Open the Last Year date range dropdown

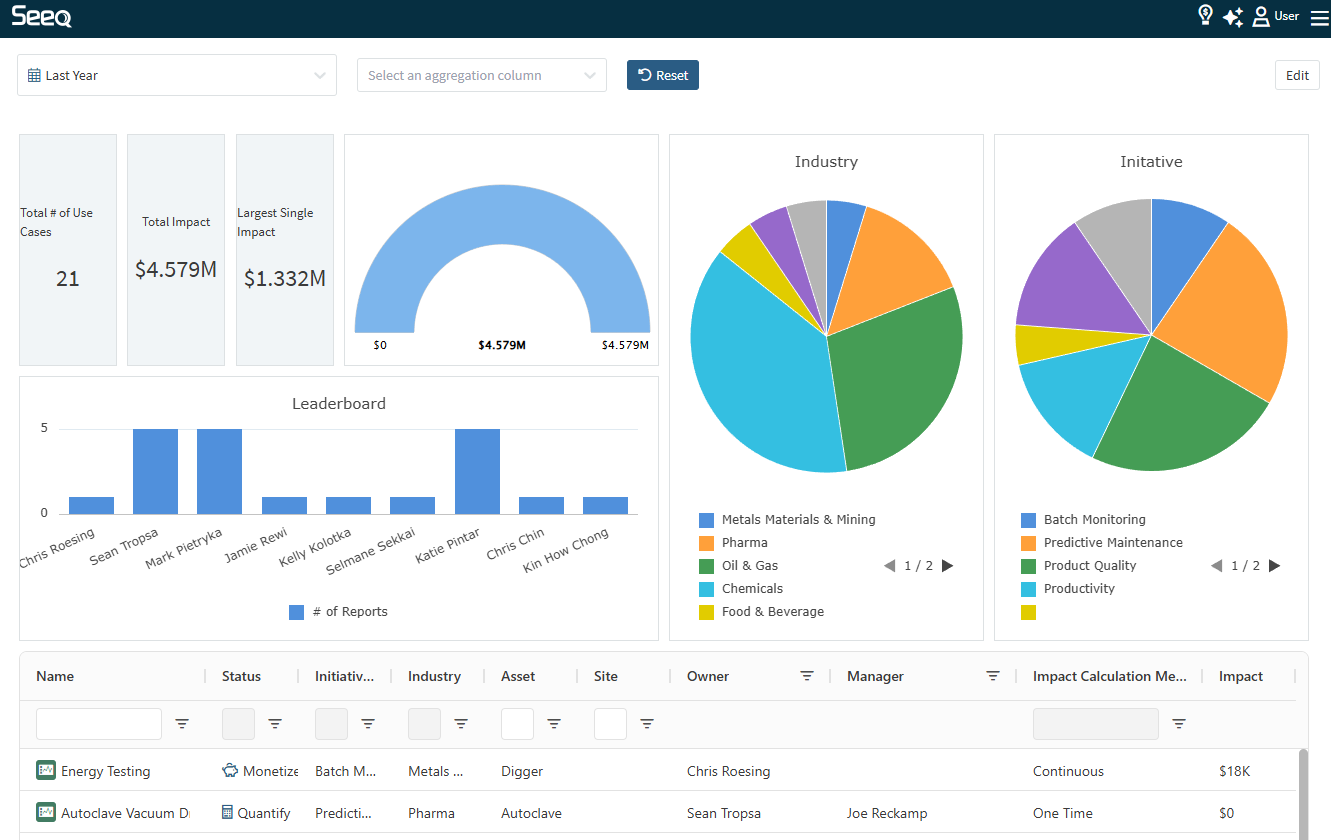[x=177, y=75]
